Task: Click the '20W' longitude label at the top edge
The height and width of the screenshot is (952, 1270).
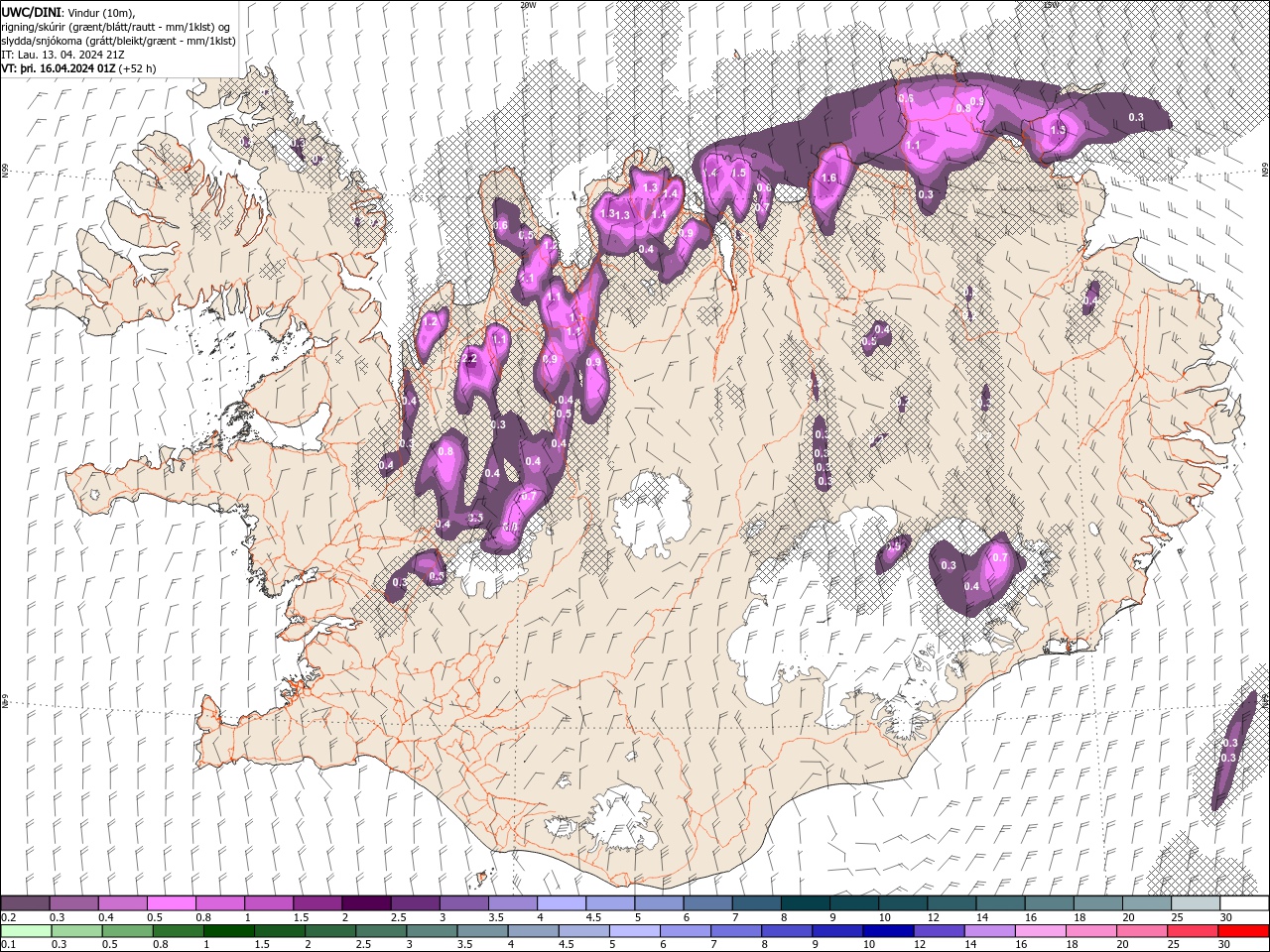Action: tap(528, 5)
